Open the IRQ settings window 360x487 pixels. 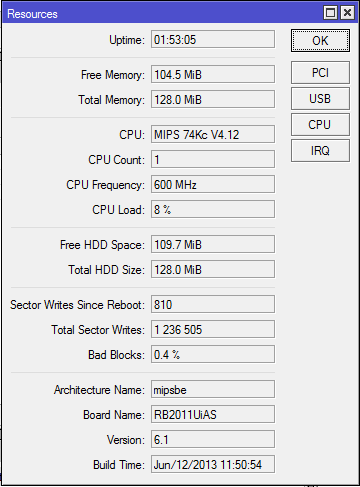[320, 151]
